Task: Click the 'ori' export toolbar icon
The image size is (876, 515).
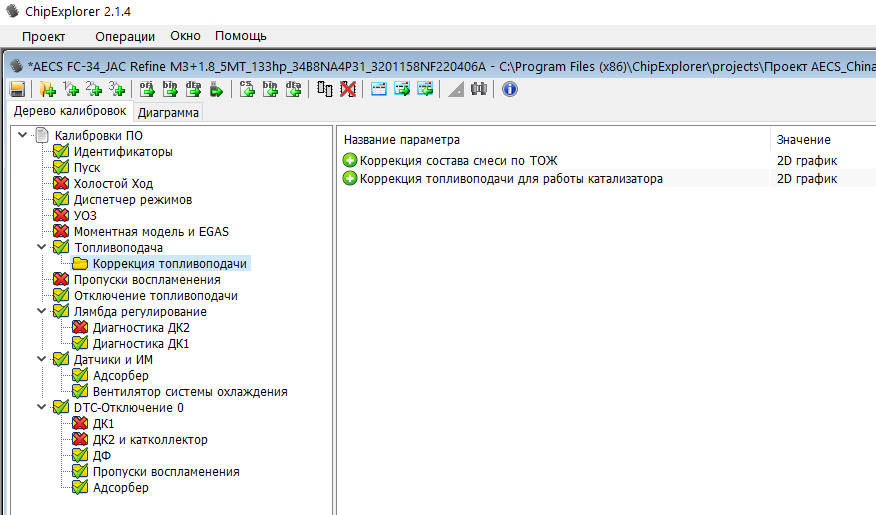Action: tap(146, 89)
